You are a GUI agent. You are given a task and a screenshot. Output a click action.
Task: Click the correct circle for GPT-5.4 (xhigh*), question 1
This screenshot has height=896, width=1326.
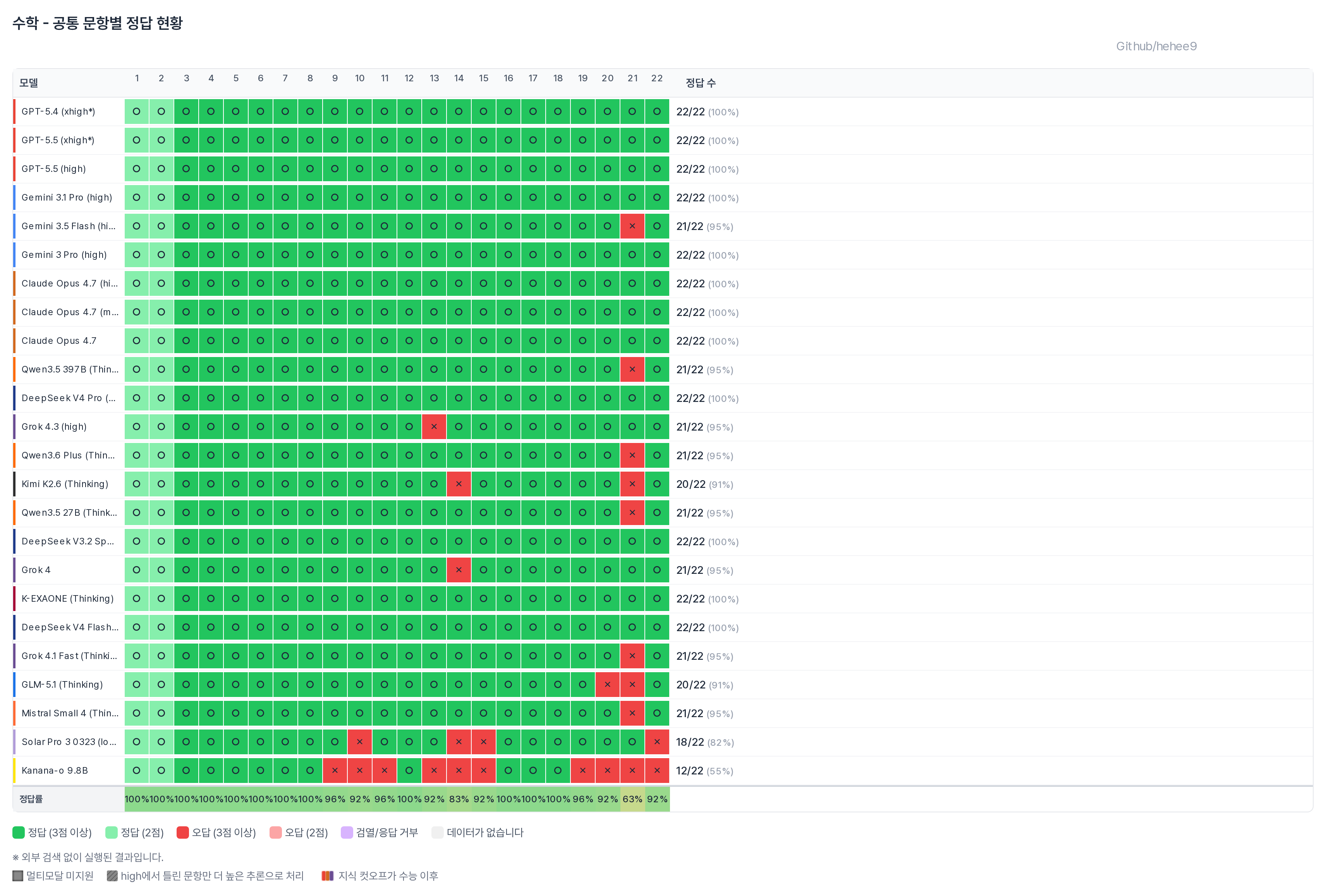click(x=136, y=111)
